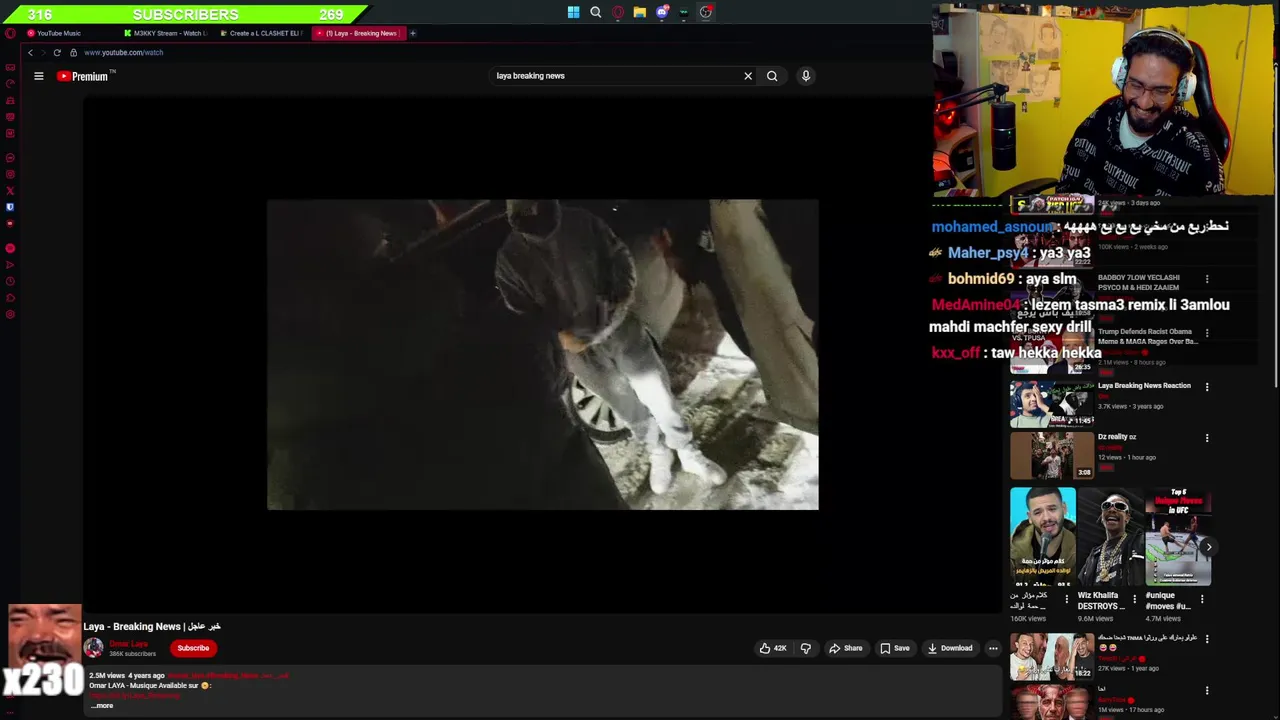This screenshot has width=1280, height=720.
Task: Open more actions ellipsis beside Download
Action: 993,648
